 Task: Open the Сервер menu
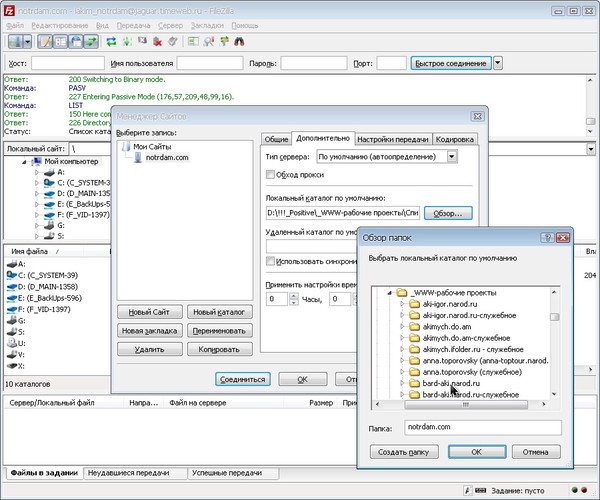pos(171,26)
